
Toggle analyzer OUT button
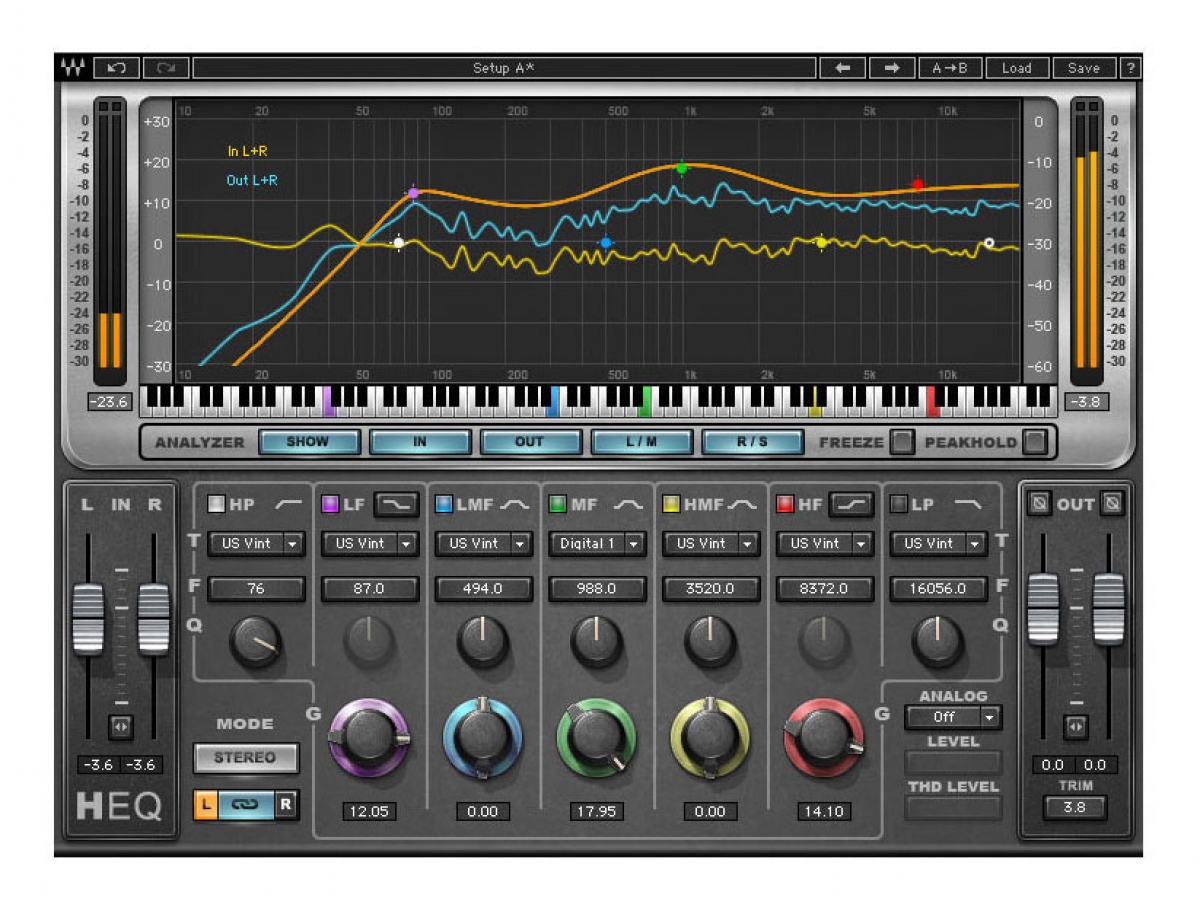point(530,442)
